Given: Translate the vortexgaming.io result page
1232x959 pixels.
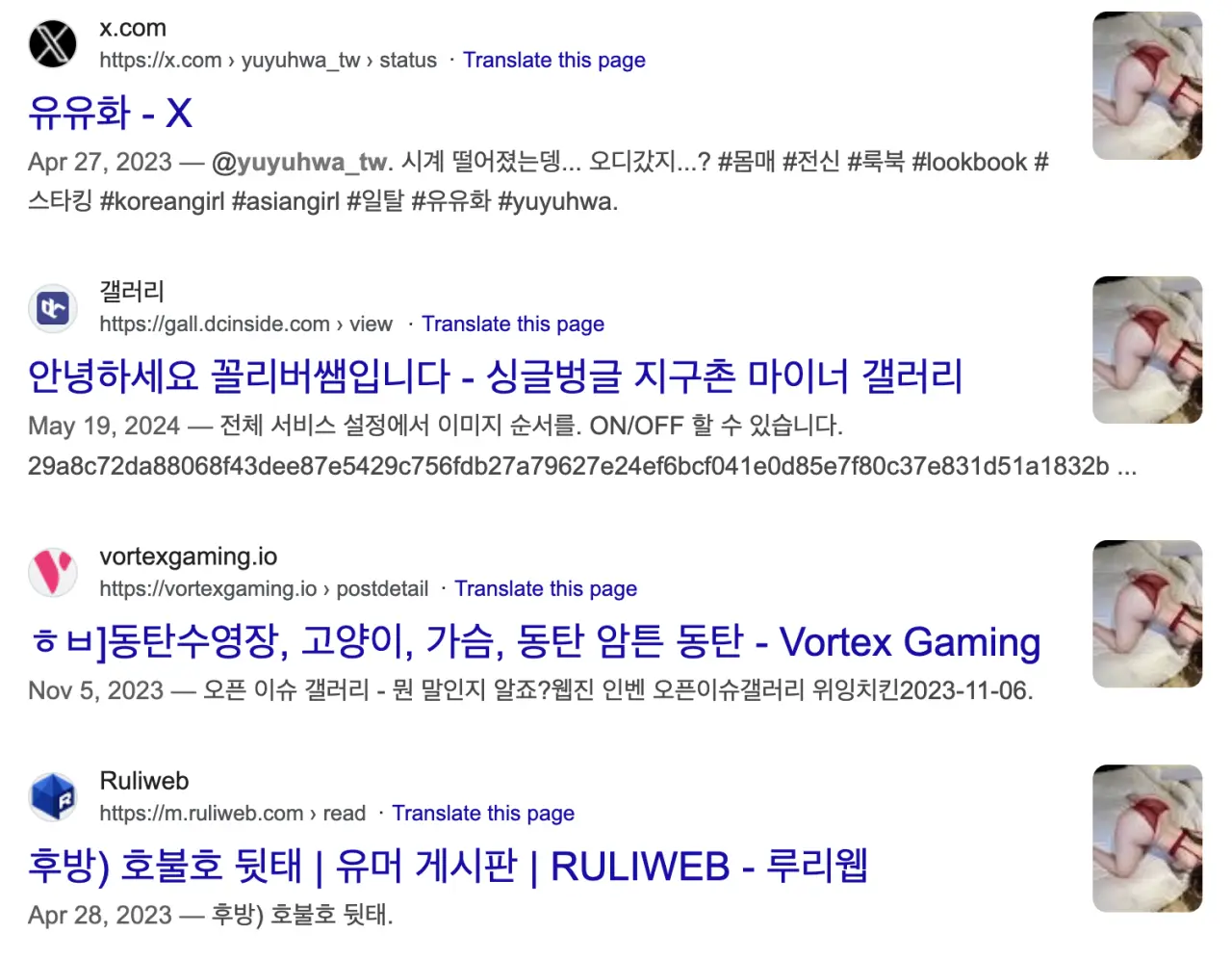Looking at the screenshot, I should coord(546,588).
